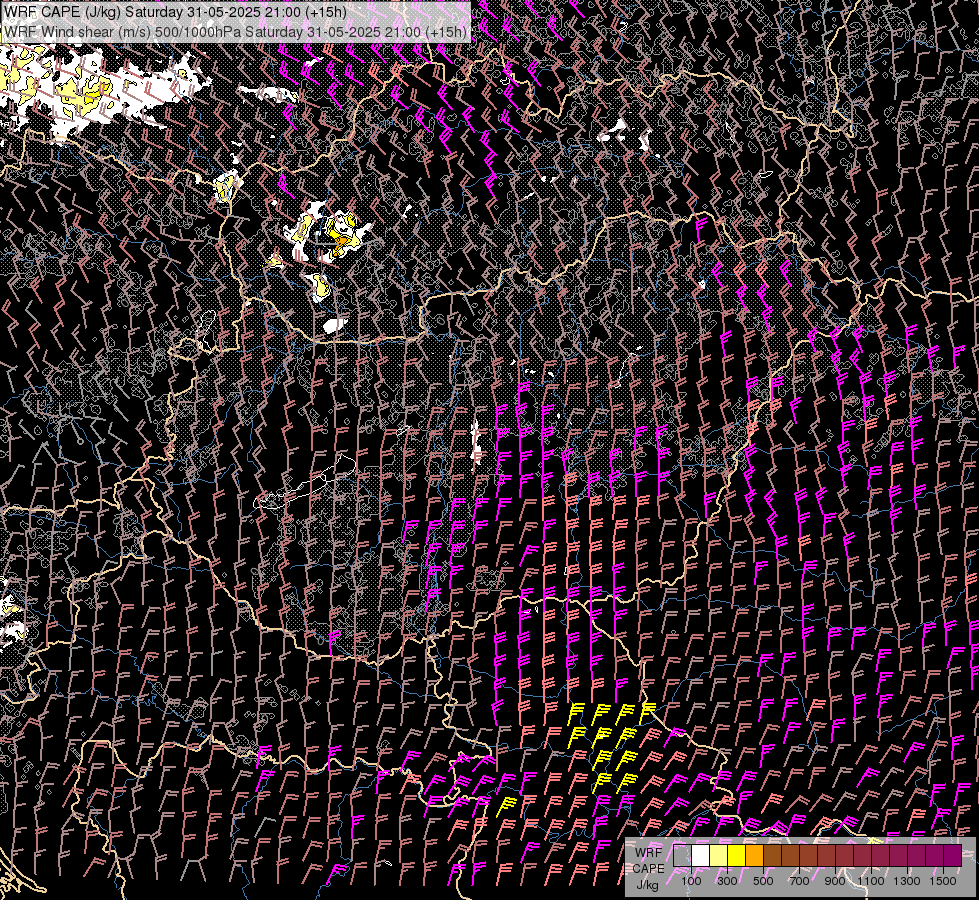This screenshot has width=979, height=900.
Task: Click the 500 legend tick label
Action: (763, 881)
